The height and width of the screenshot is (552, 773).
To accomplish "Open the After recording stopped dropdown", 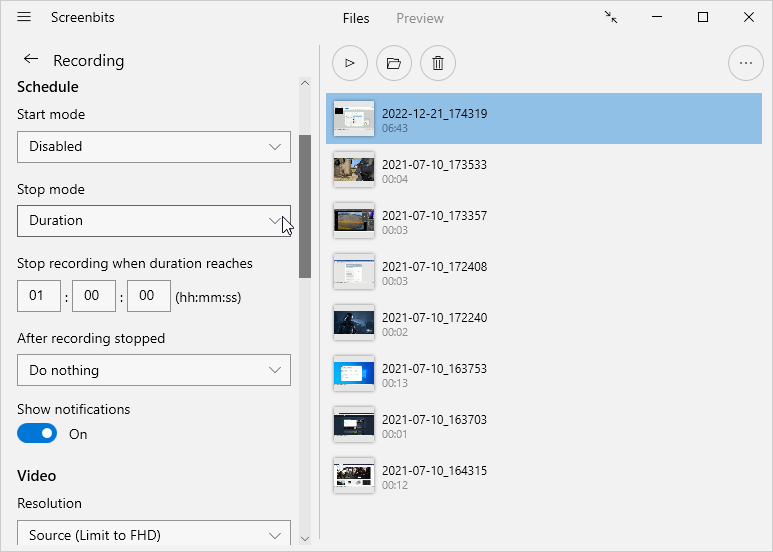I will 154,370.
